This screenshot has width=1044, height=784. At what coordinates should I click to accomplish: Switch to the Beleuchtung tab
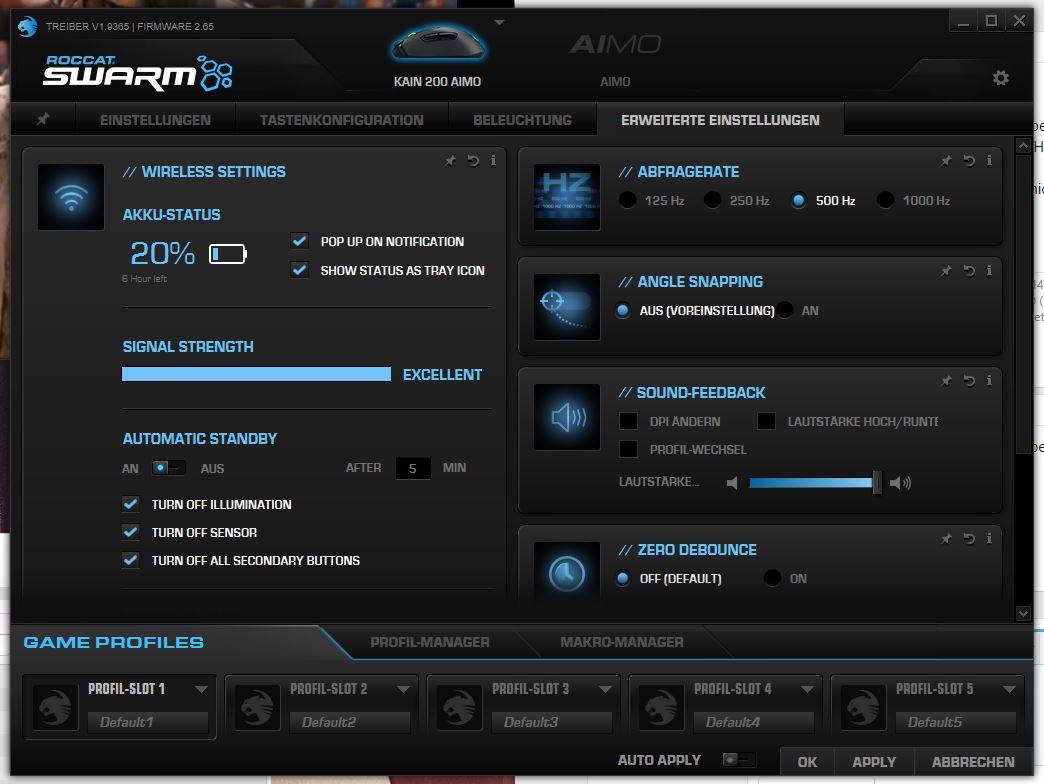522,118
